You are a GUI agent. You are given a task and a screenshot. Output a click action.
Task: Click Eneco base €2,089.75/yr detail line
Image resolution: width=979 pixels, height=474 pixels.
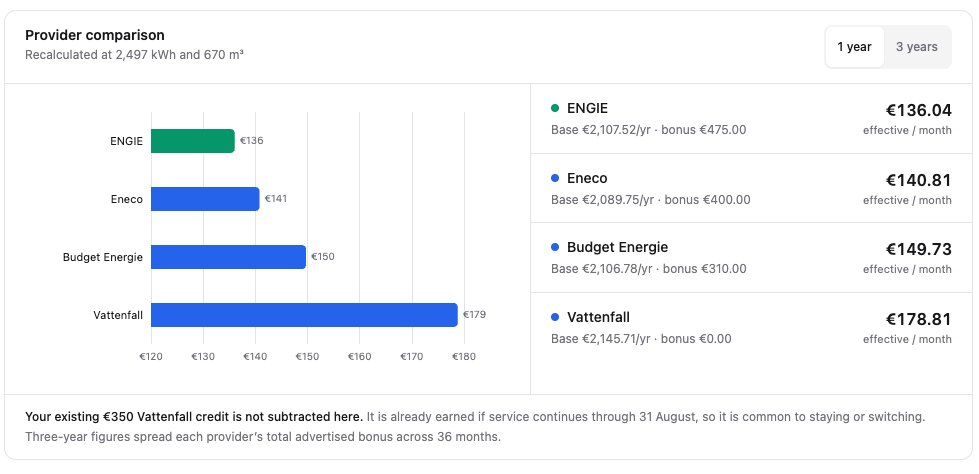point(651,200)
